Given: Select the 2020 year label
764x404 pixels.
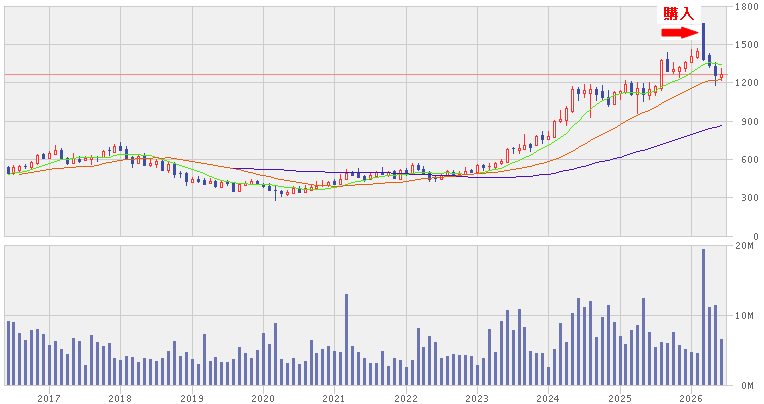Looking at the screenshot, I should coord(263,399).
